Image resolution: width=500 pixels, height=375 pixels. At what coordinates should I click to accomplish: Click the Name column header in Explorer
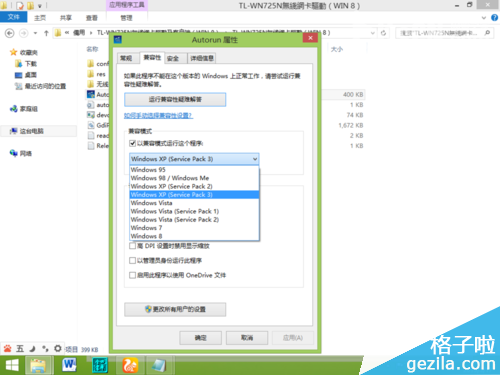pyautogui.click(x=92, y=49)
